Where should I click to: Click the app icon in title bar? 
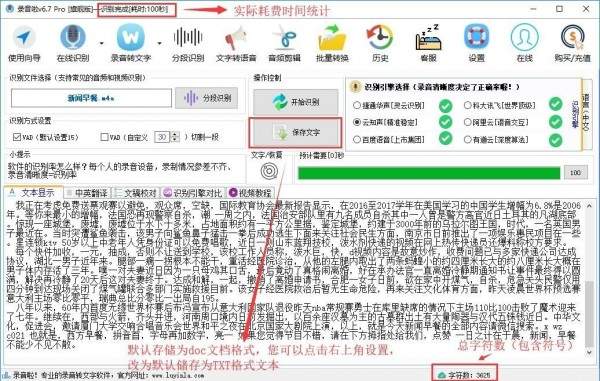click(x=10, y=8)
